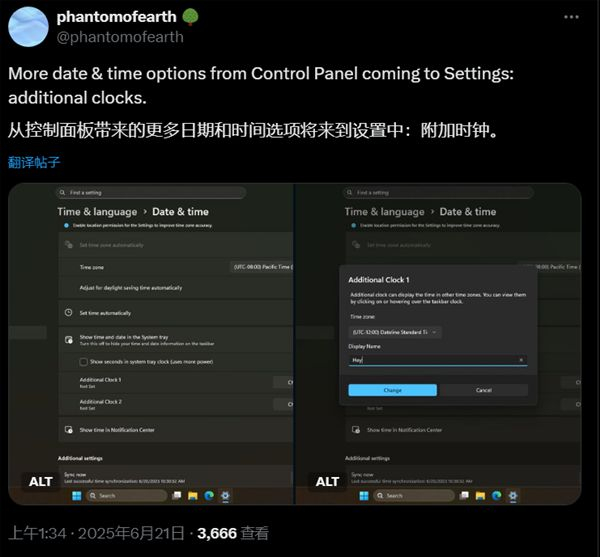Click the Windows Start icon in left screenshot
This screenshot has width=600, height=557.
(77, 496)
